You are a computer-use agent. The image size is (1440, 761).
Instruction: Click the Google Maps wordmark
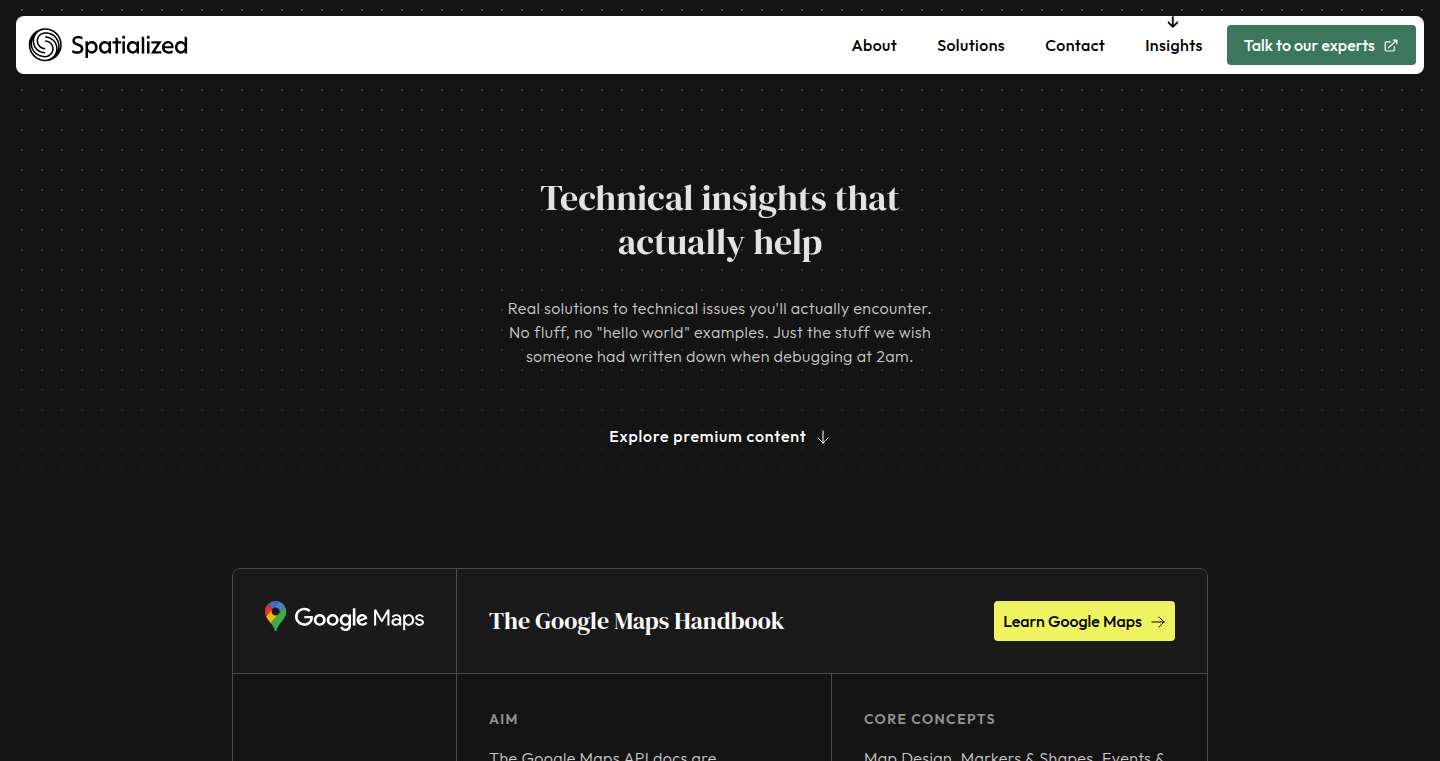click(359, 619)
